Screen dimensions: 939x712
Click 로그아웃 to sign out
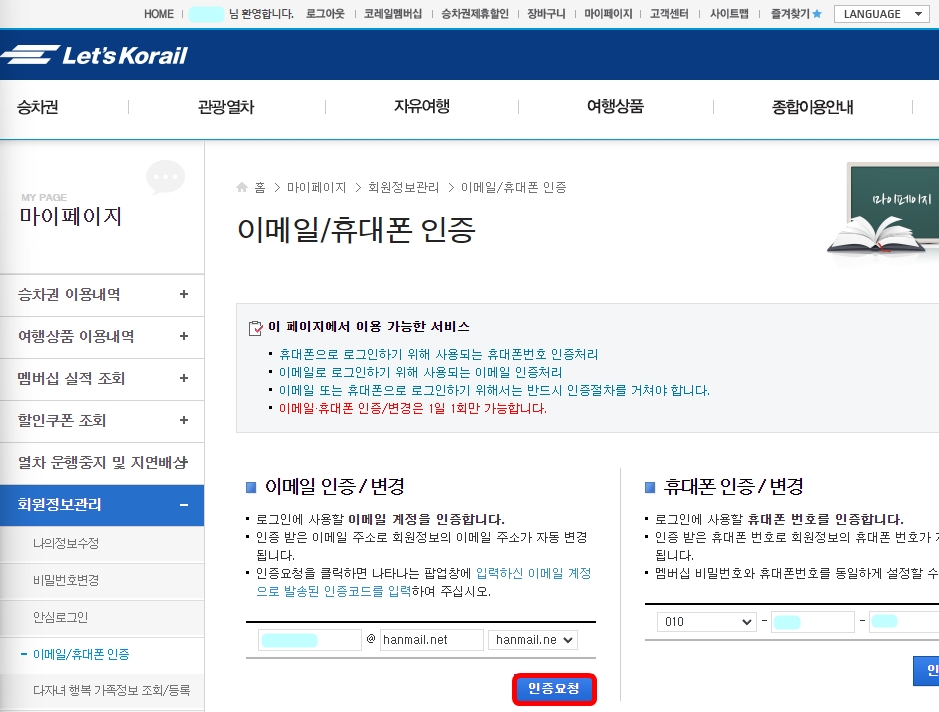(x=326, y=14)
